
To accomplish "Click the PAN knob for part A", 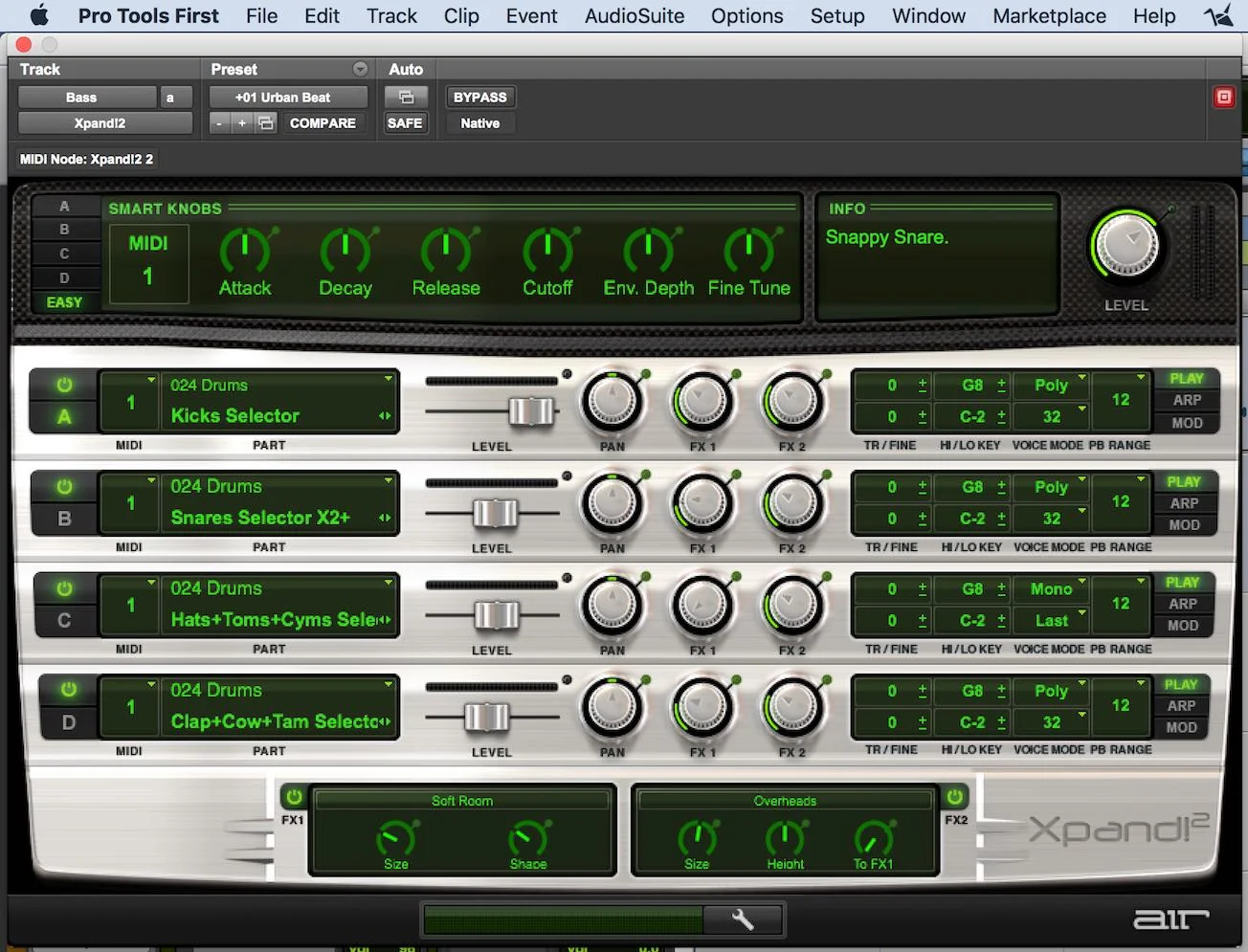I will [613, 400].
